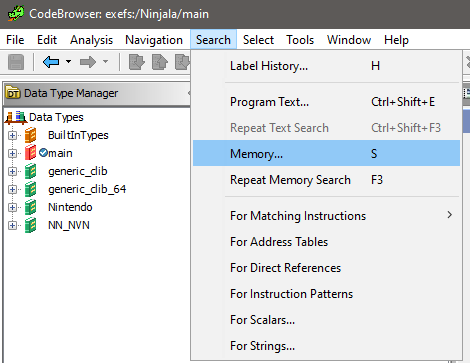Click the Data Types bookshelf root icon
Image resolution: width=470 pixels, height=363 pixels.
16,117
